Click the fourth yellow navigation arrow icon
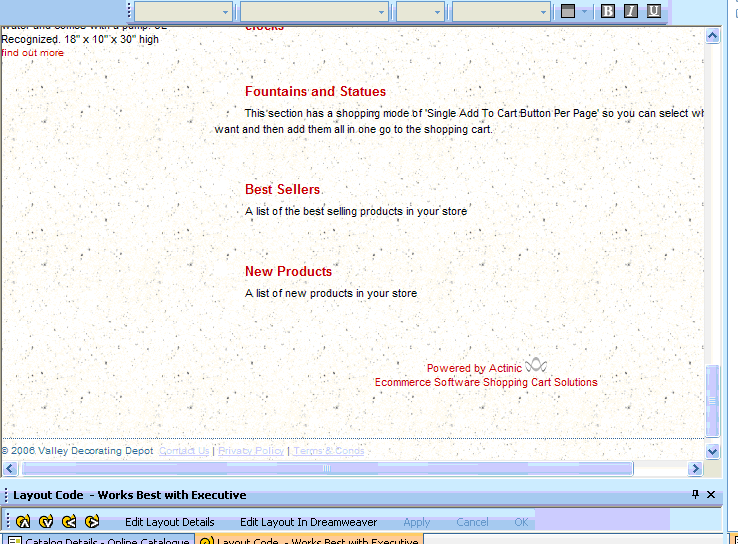This screenshot has width=738, height=544. [92, 521]
